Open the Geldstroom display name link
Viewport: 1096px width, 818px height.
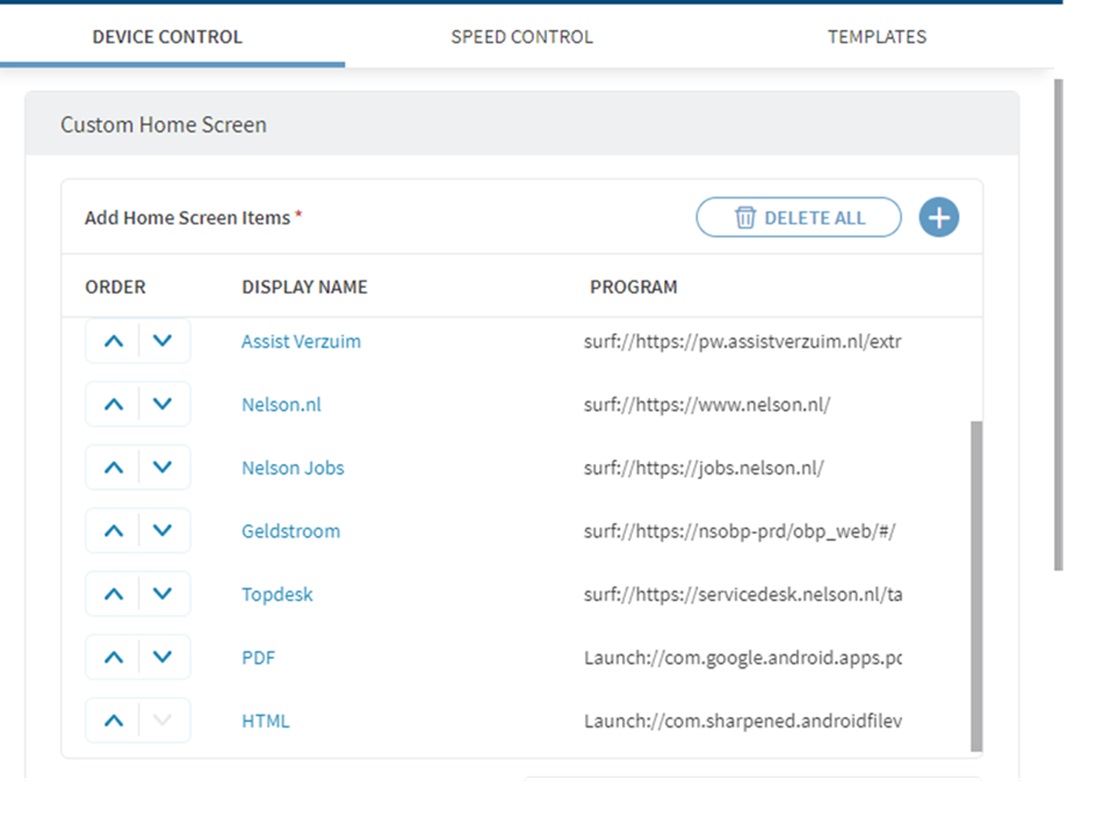coord(290,531)
